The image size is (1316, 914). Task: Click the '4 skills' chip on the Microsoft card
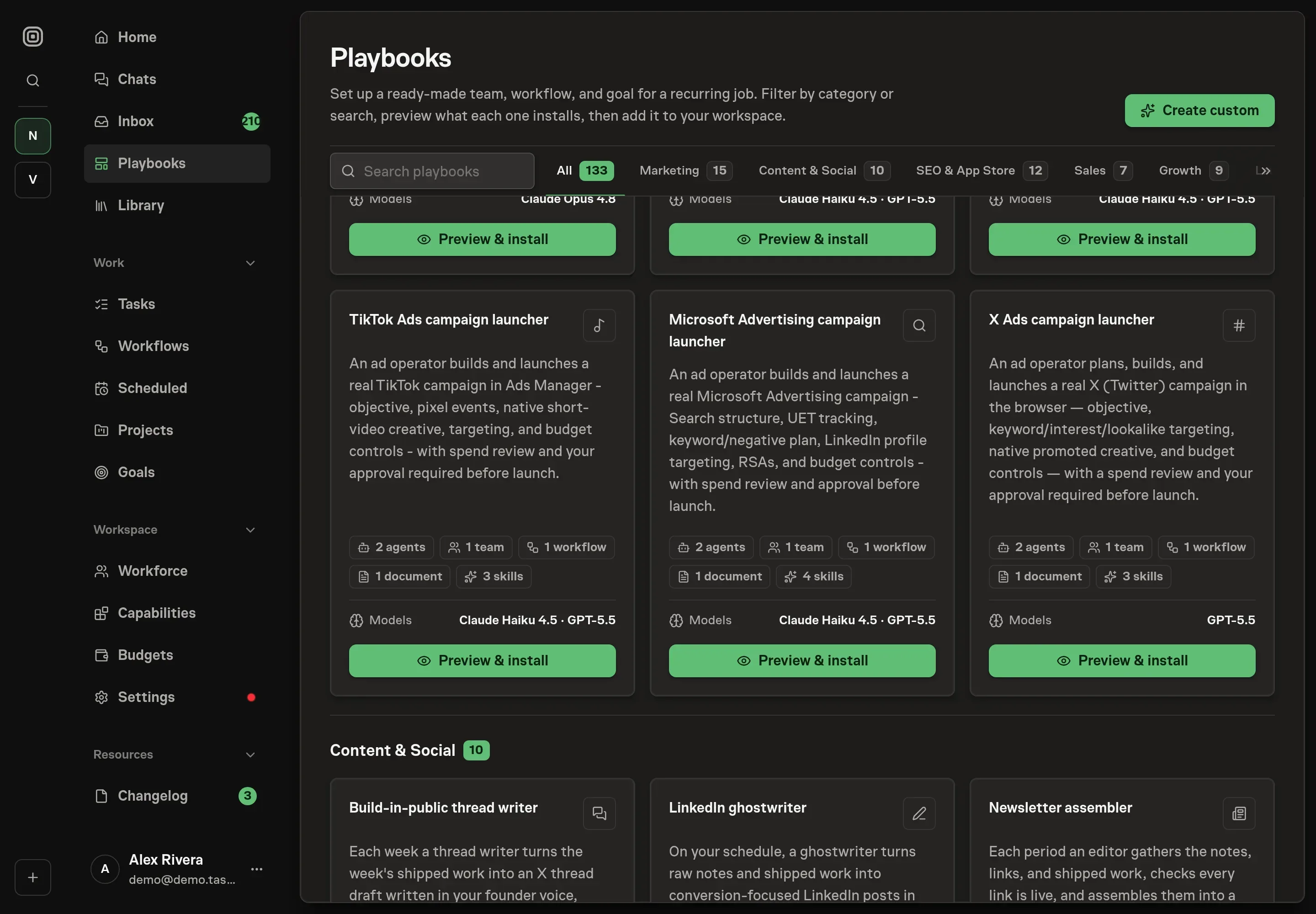(x=813, y=577)
